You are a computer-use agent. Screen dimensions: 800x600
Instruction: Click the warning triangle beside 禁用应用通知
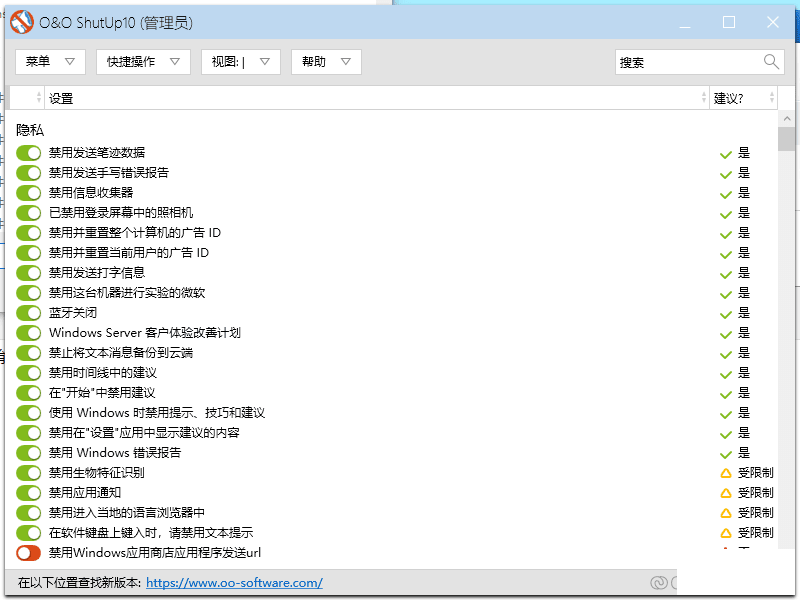click(x=726, y=493)
